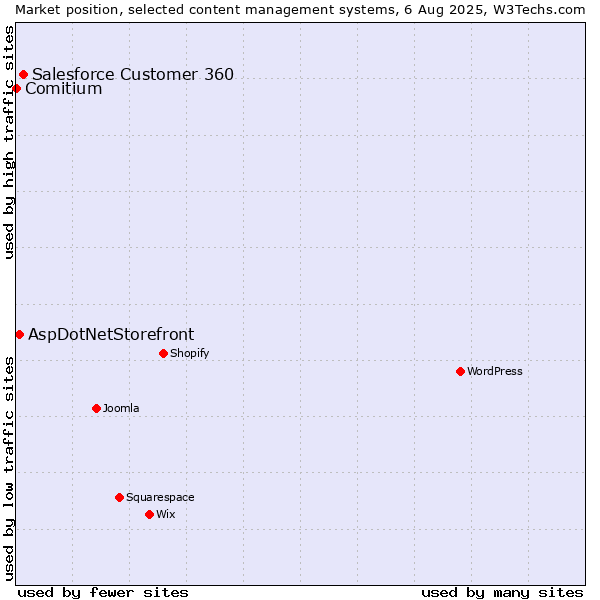Select the 'Comitium' label text
Image resolution: width=600 pixels, height=600 pixels.
pos(64,89)
